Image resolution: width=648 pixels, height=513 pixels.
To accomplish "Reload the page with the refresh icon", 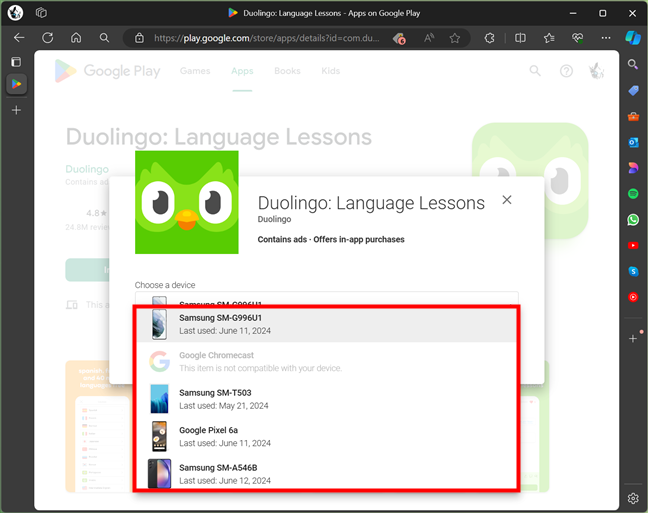I will [x=48, y=38].
